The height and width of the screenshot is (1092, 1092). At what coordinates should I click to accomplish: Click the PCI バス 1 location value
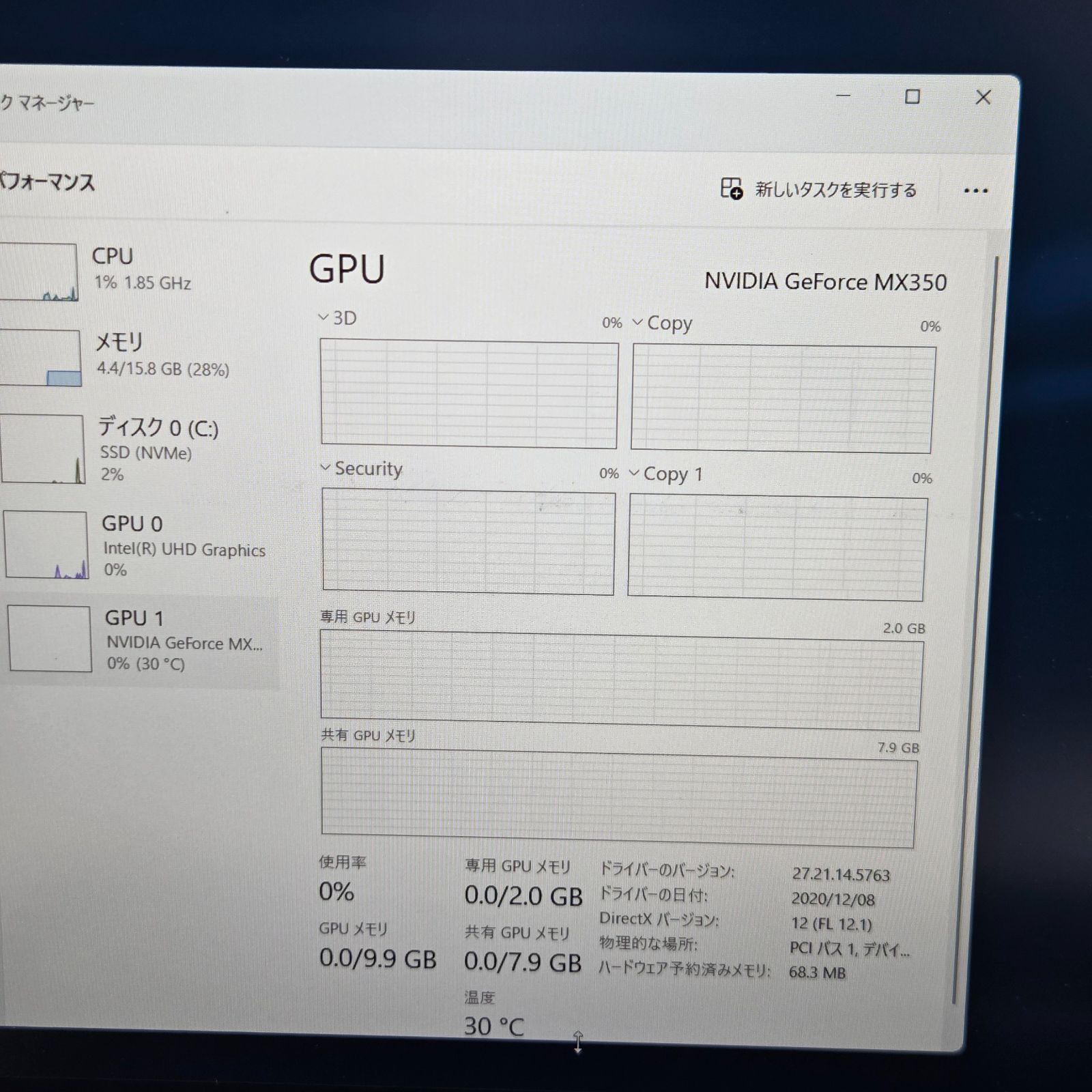850,949
